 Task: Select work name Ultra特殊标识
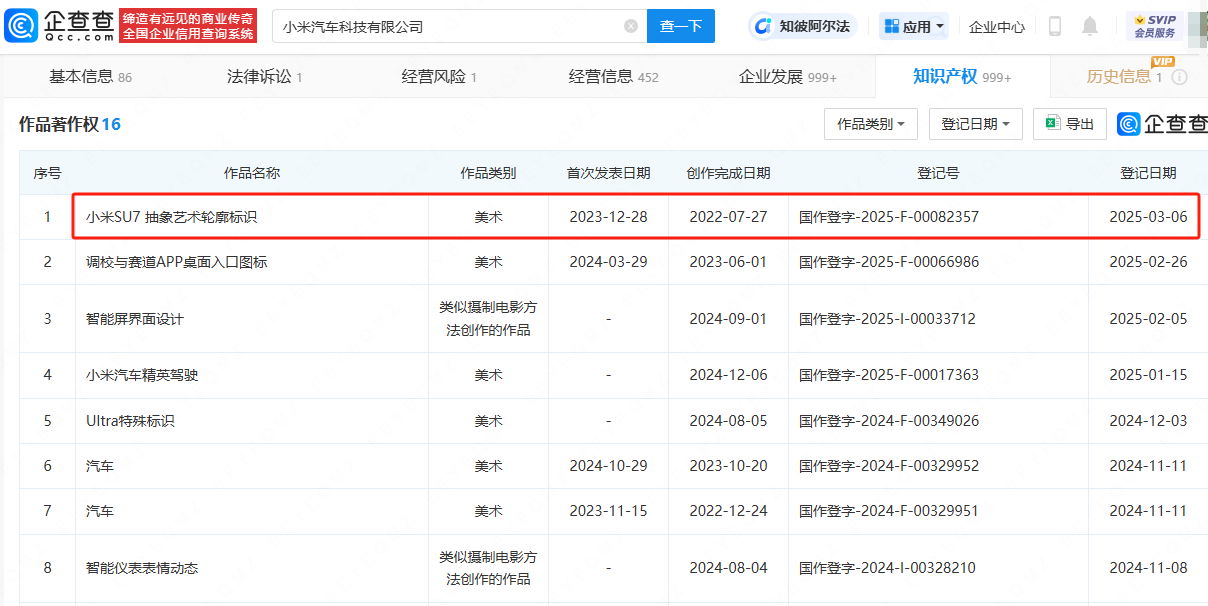(x=130, y=421)
